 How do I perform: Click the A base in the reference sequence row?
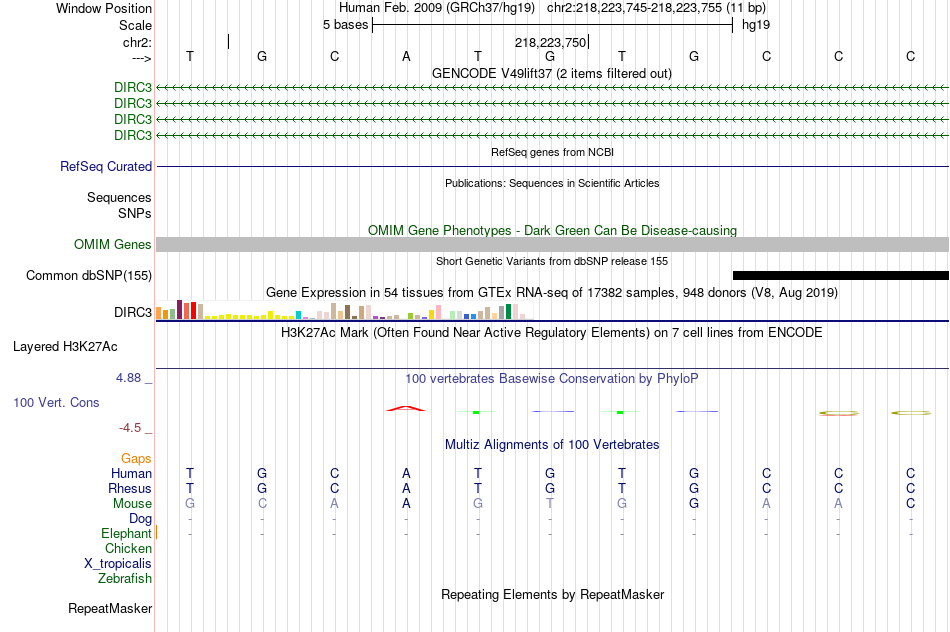406,56
